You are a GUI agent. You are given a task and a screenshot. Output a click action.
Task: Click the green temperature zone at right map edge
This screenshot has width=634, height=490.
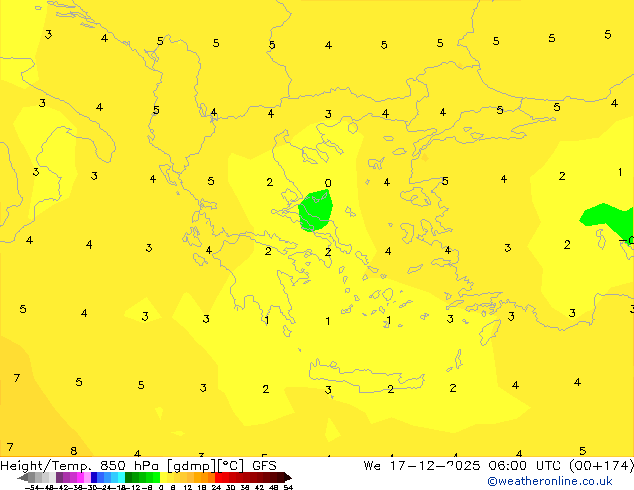point(611,220)
